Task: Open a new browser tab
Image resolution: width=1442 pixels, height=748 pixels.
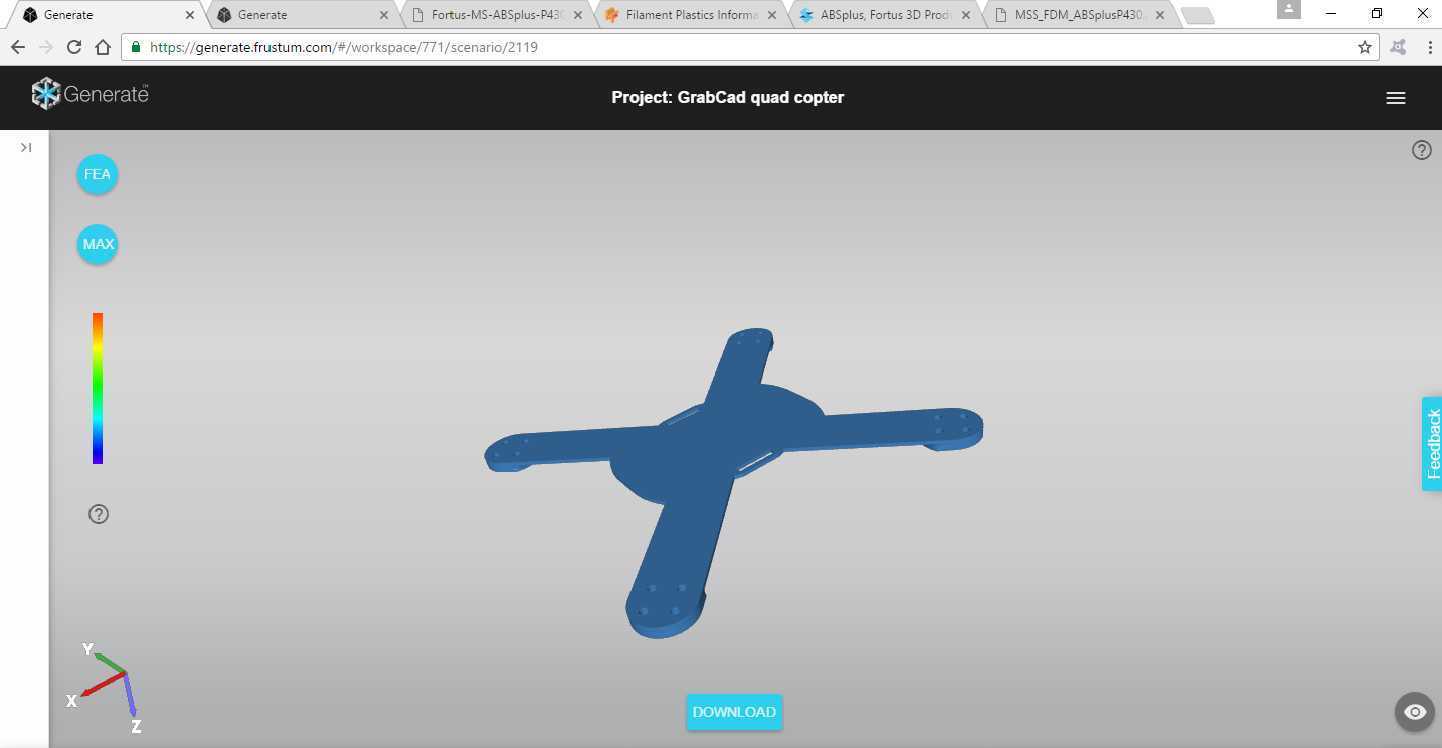Action: coord(1197,16)
